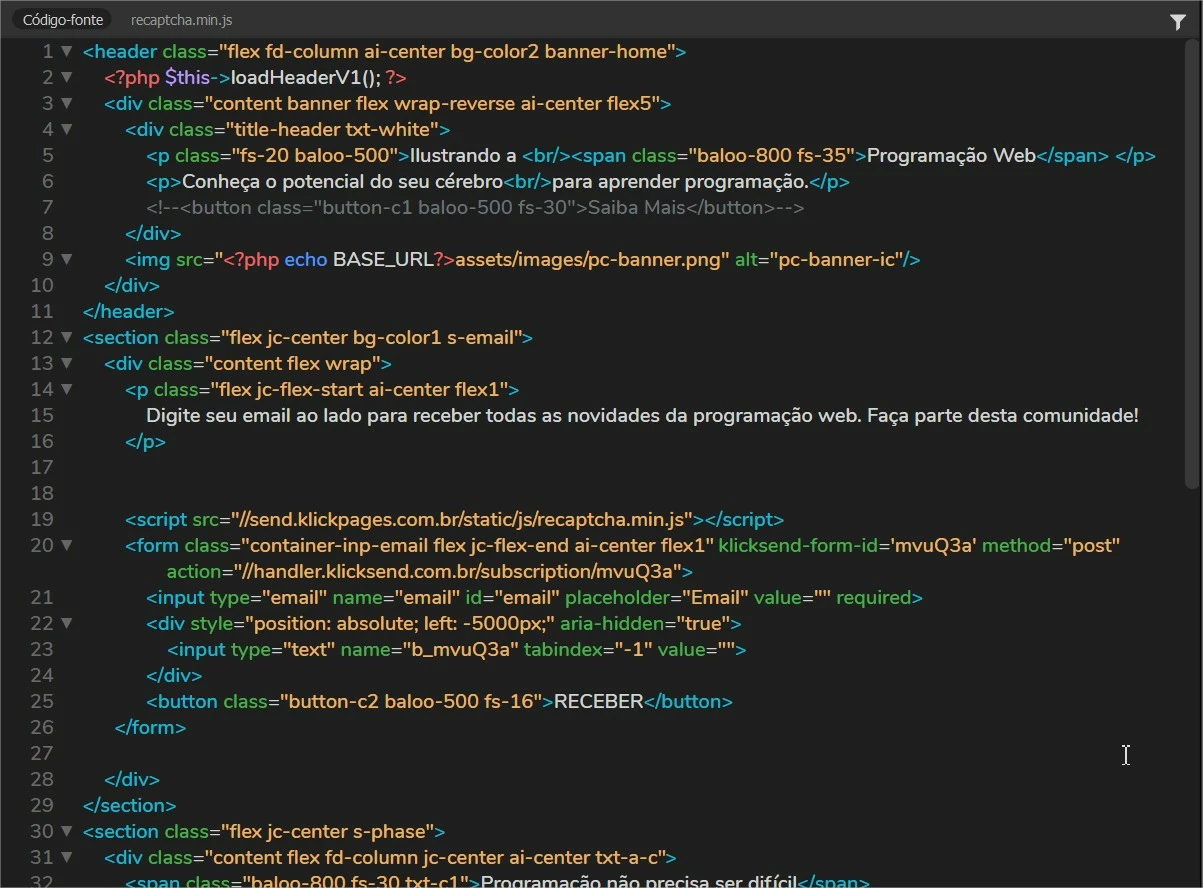1203x888 pixels.
Task: Collapse the title-header div on line 4
Action: [66, 129]
